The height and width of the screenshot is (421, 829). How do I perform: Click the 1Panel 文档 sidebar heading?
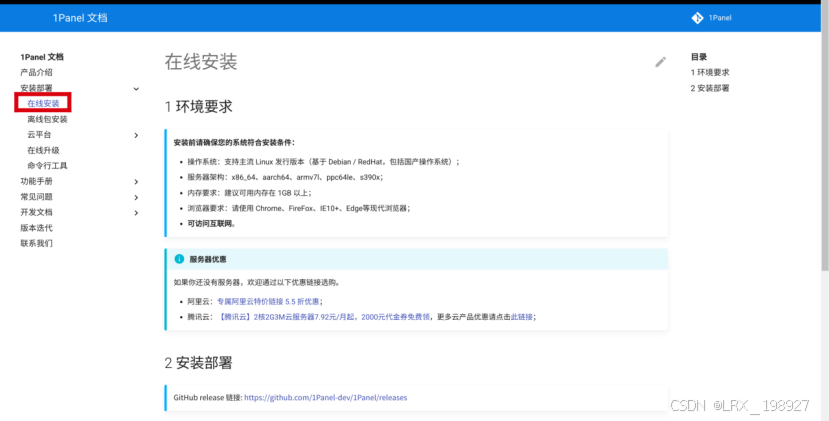[42, 57]
